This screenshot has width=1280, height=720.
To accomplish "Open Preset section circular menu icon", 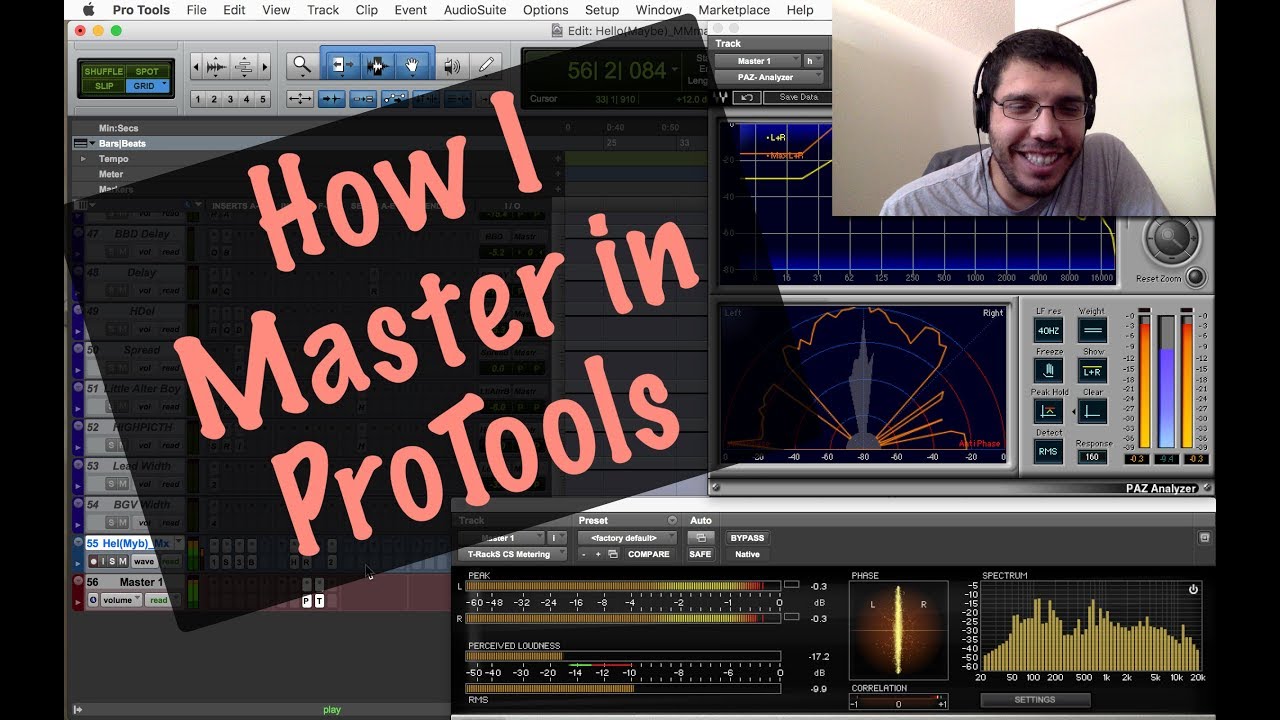I will point(672,520).
